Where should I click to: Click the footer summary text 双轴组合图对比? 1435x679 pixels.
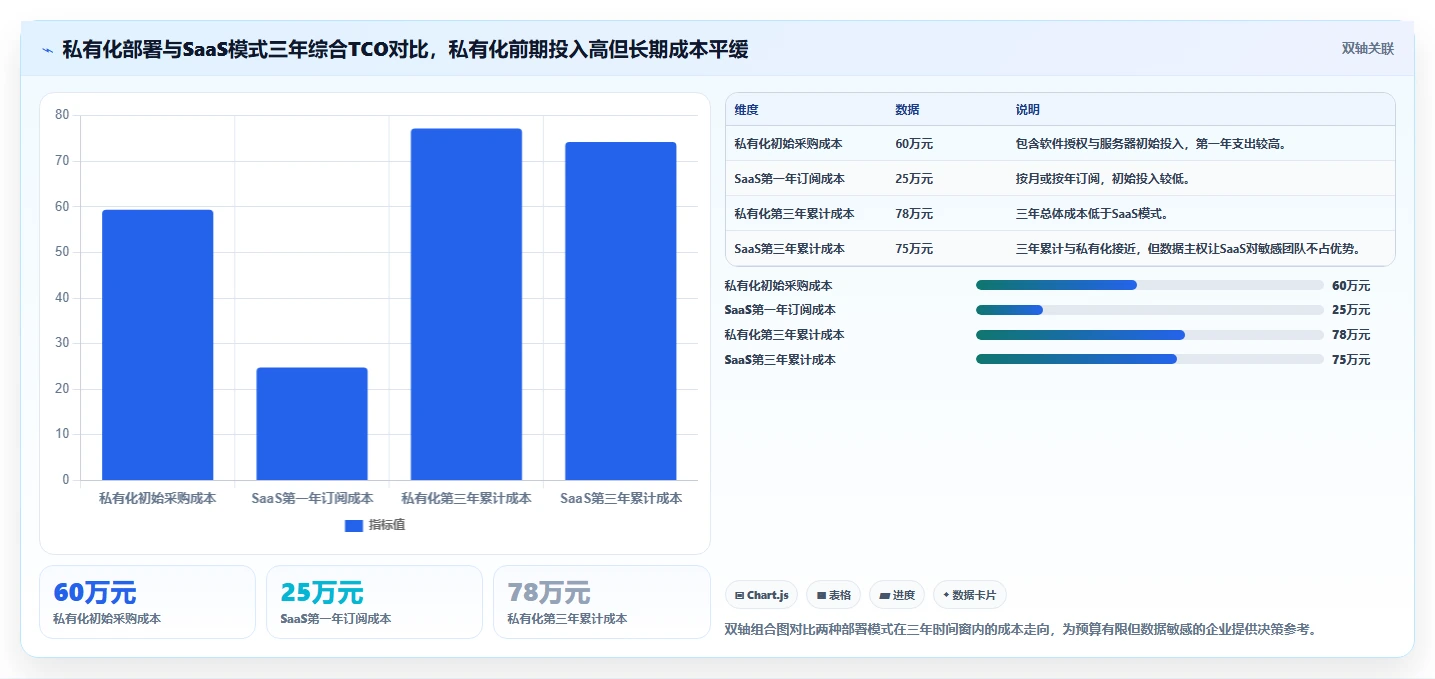(x=1020, y=629)
